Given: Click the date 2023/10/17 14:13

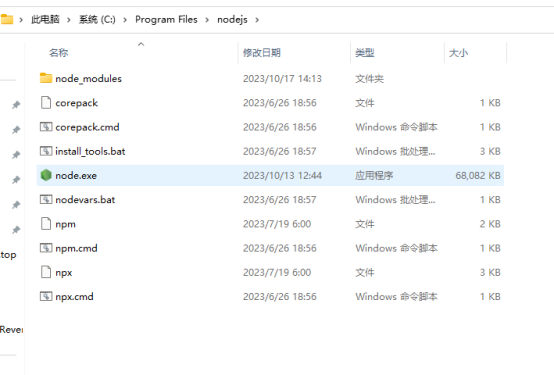Looking at the screenshot, I should [x=282, y=78].
